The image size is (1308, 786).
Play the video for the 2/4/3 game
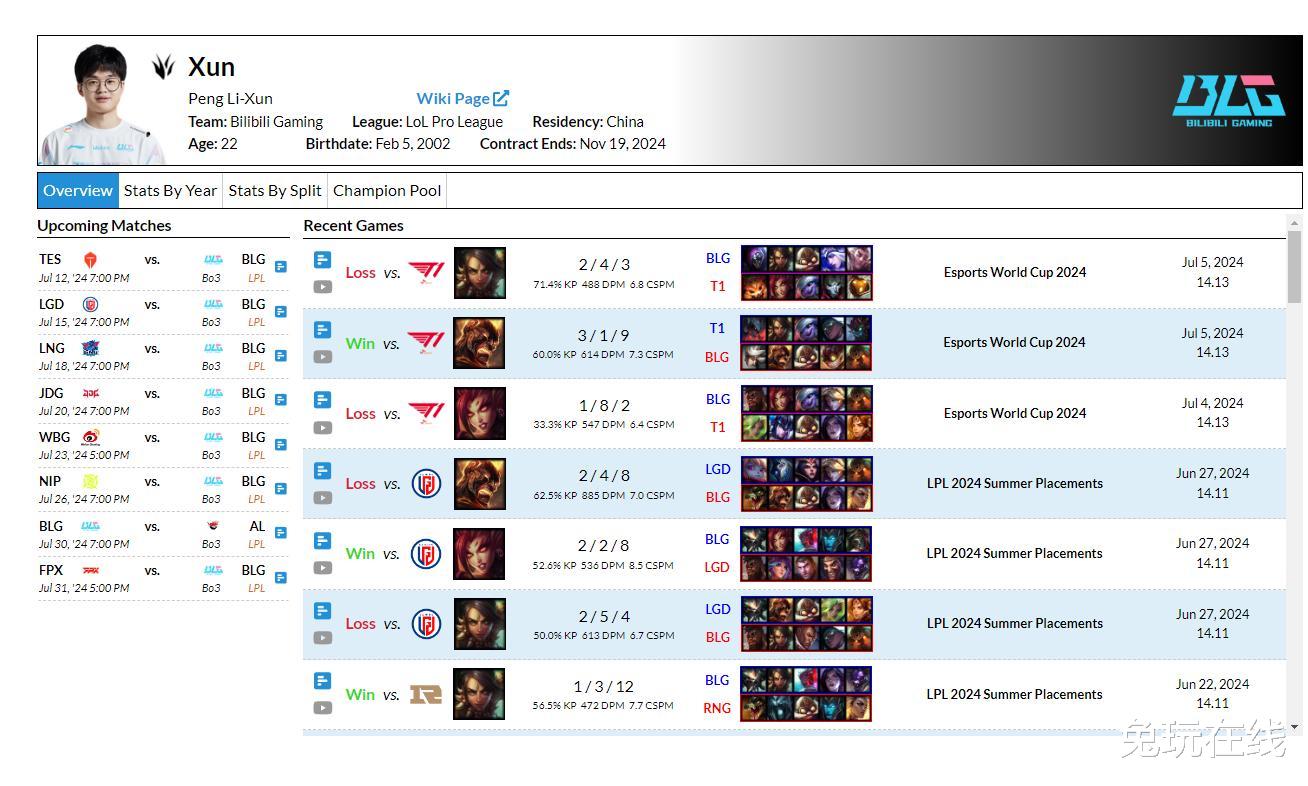(322, 287)
